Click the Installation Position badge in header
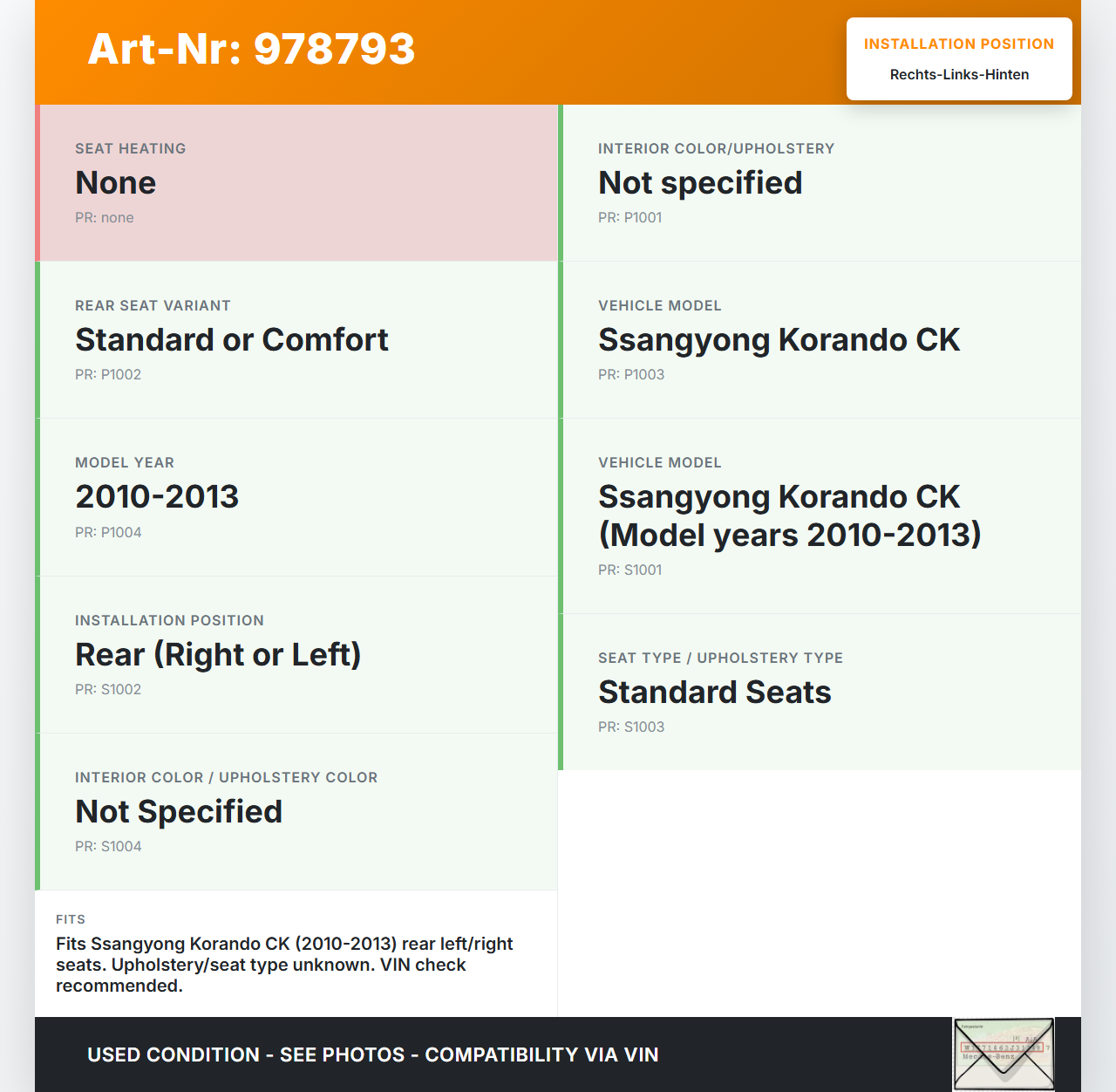The width and height of the screenshot is (1116, 1092). (958, 58)
